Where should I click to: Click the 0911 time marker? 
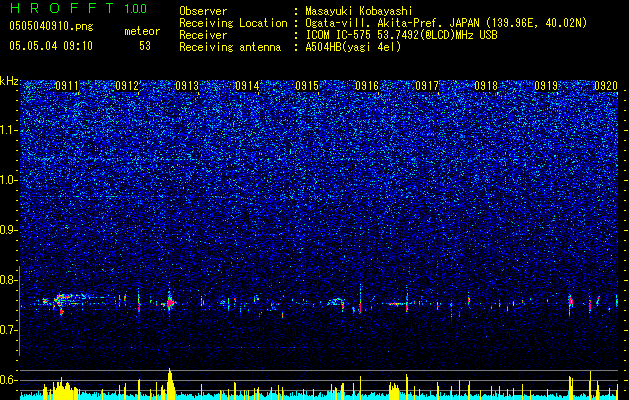(x=67, y=86)
